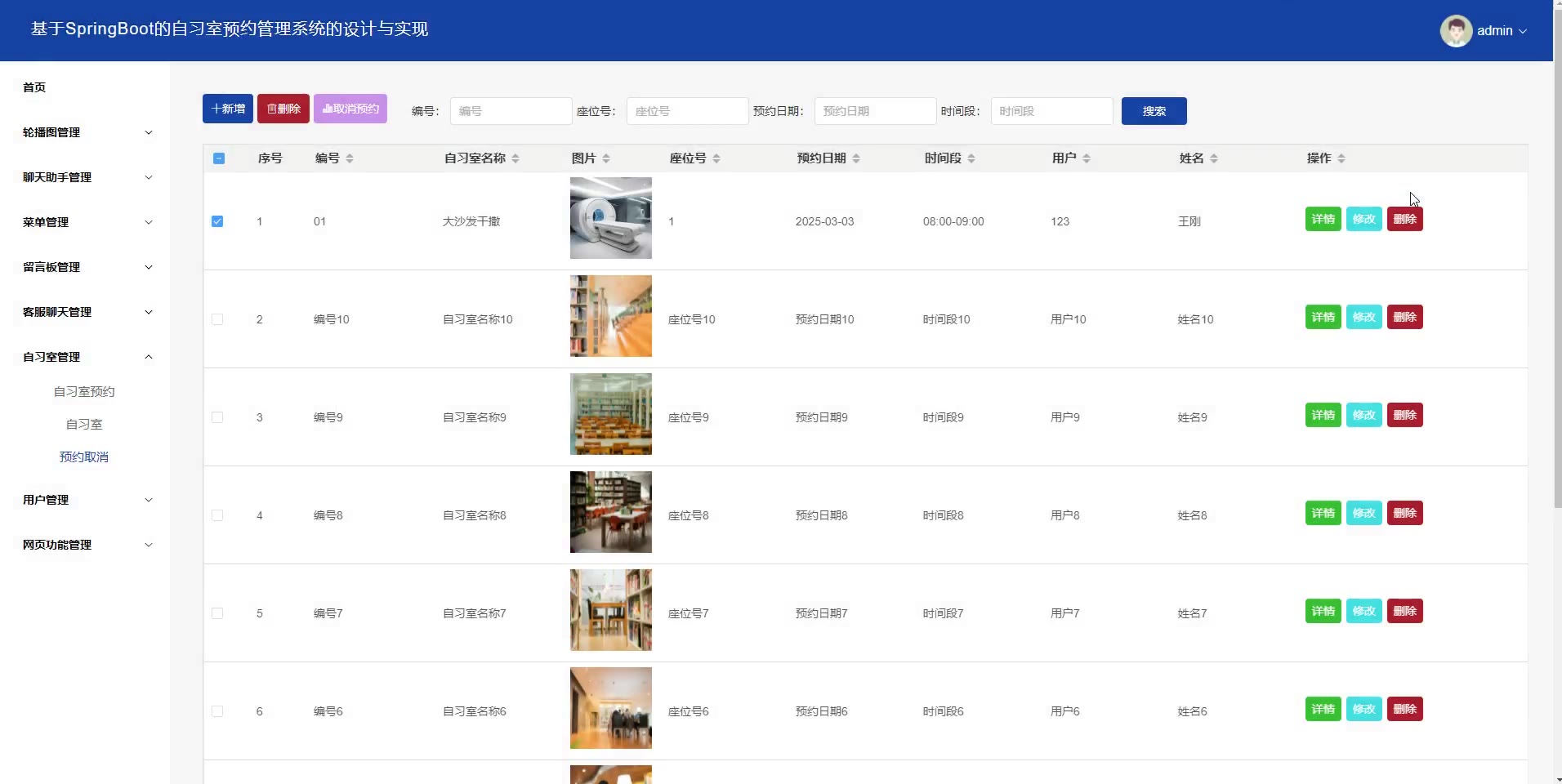Viewport: 1562px width, 784px height.
Task: Sort by 自习室名称 column sort icon
Action: 515,158
